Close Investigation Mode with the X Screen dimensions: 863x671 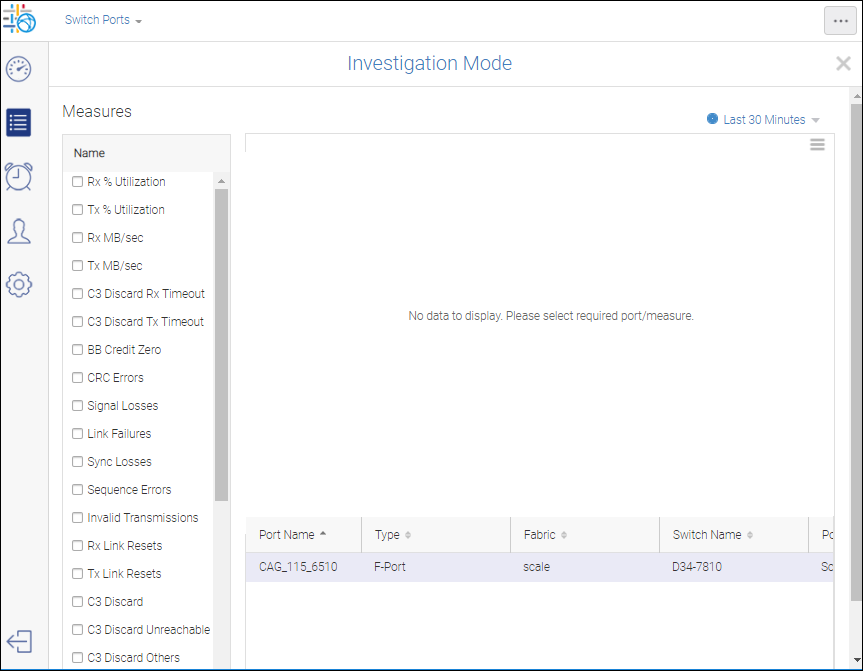pos(843,63)
